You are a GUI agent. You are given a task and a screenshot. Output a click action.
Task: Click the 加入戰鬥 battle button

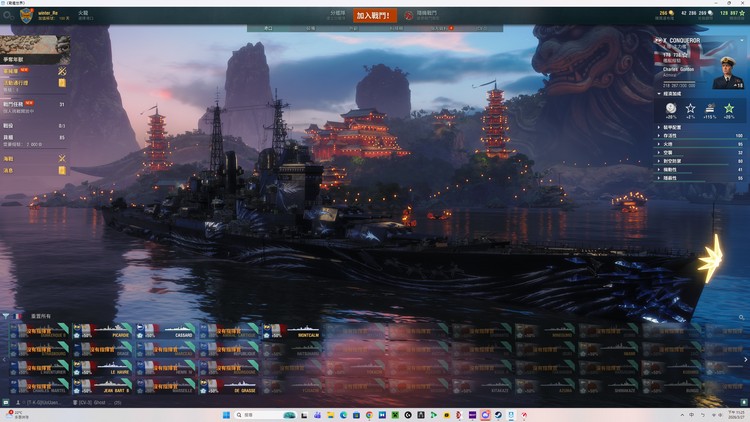[375, 16]
